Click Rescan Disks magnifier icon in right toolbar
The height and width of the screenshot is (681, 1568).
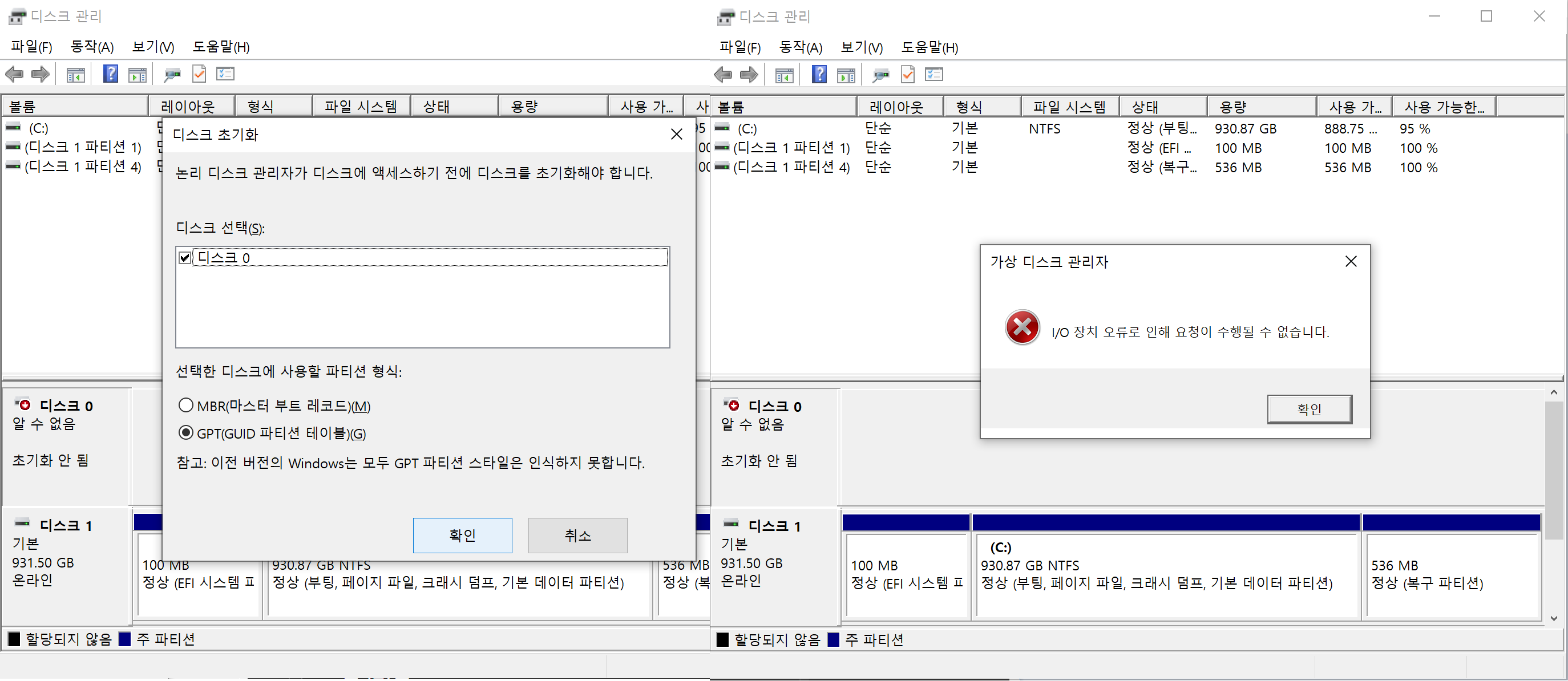880,75
